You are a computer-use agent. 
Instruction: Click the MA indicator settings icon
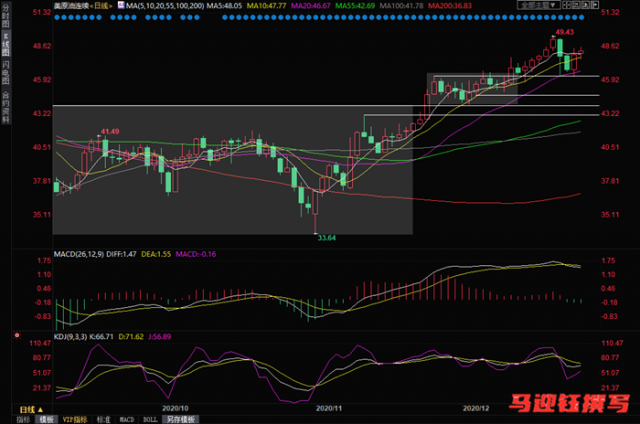tap(121, 5)
